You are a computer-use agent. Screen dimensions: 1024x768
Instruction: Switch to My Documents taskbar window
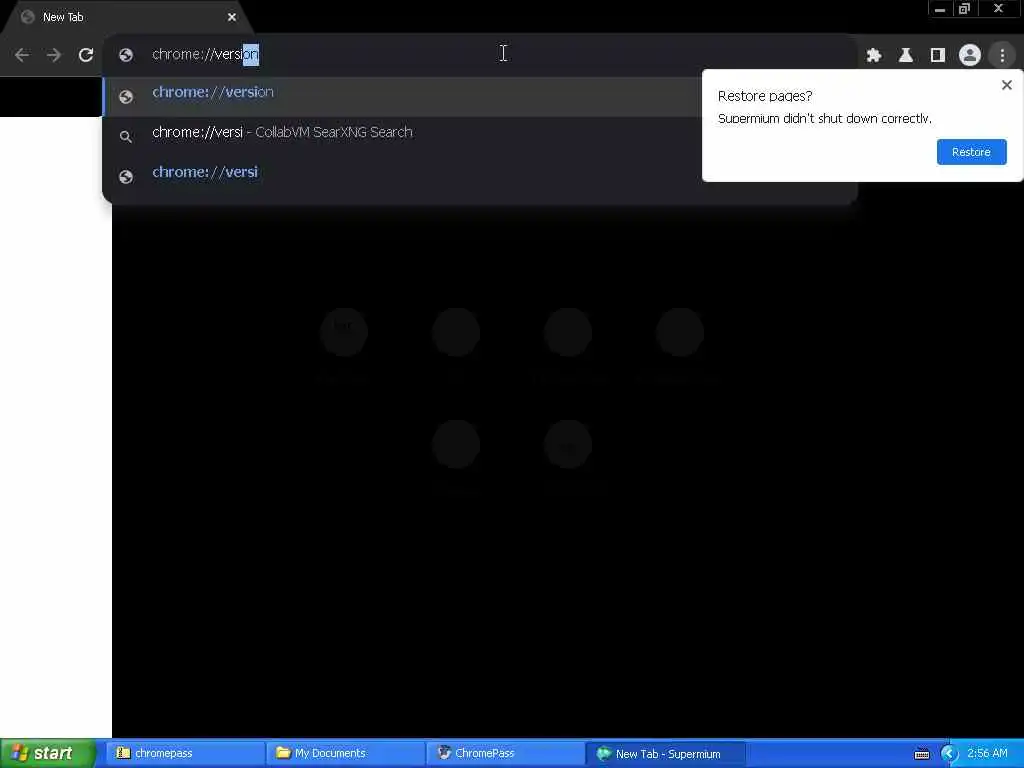click(345, 753)
